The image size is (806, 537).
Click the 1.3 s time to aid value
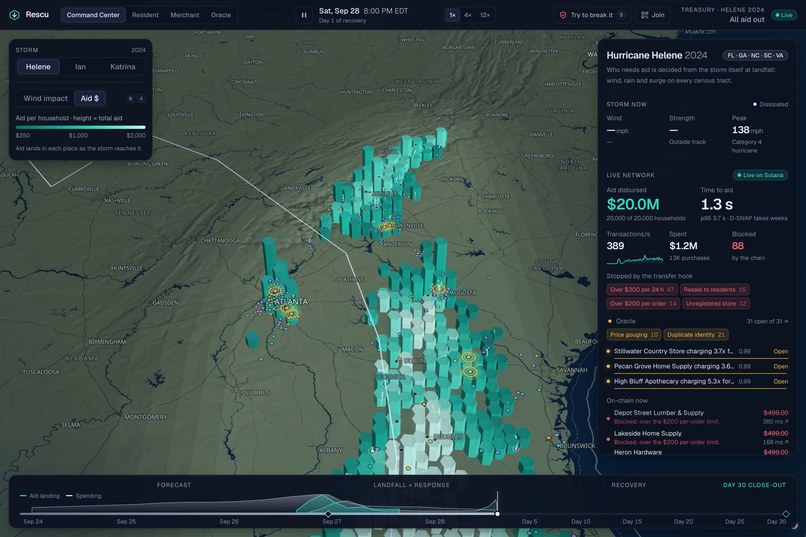[717, 205]
